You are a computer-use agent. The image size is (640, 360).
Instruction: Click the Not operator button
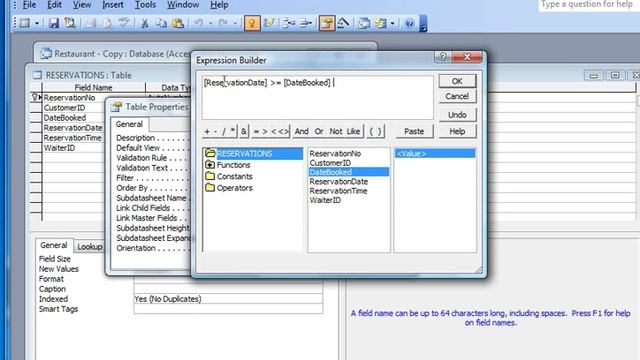pos(336,131)
